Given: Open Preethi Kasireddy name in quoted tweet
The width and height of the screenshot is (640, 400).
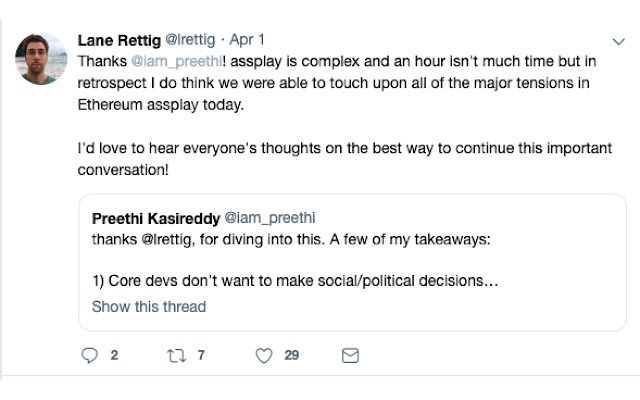Looking at the screenshot, I should 156,218.
